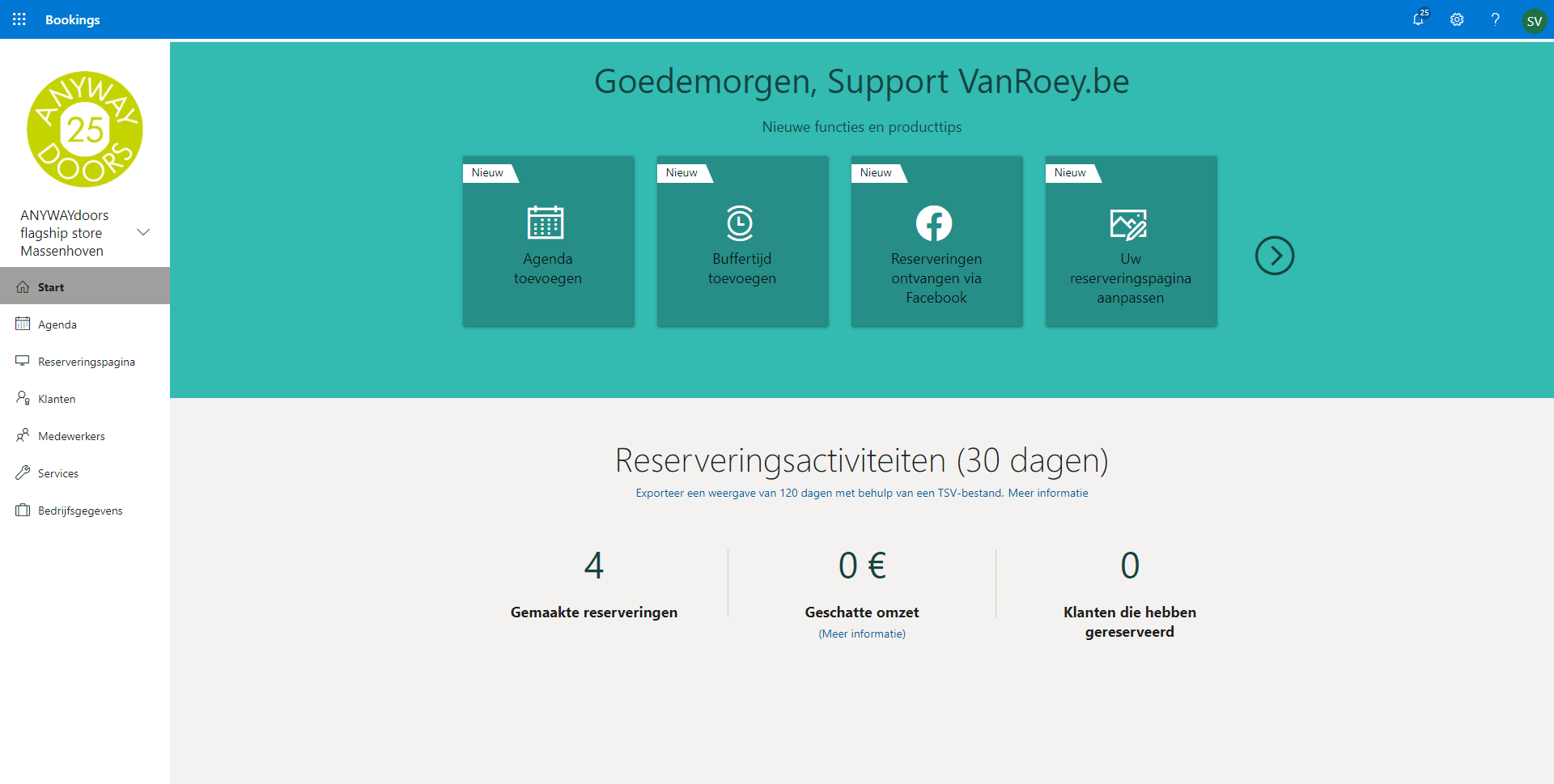Click the Reserveringsactiviteiten (30 dagen) heading
This screenshot has width=1554, height=784.
pos(862,460)
